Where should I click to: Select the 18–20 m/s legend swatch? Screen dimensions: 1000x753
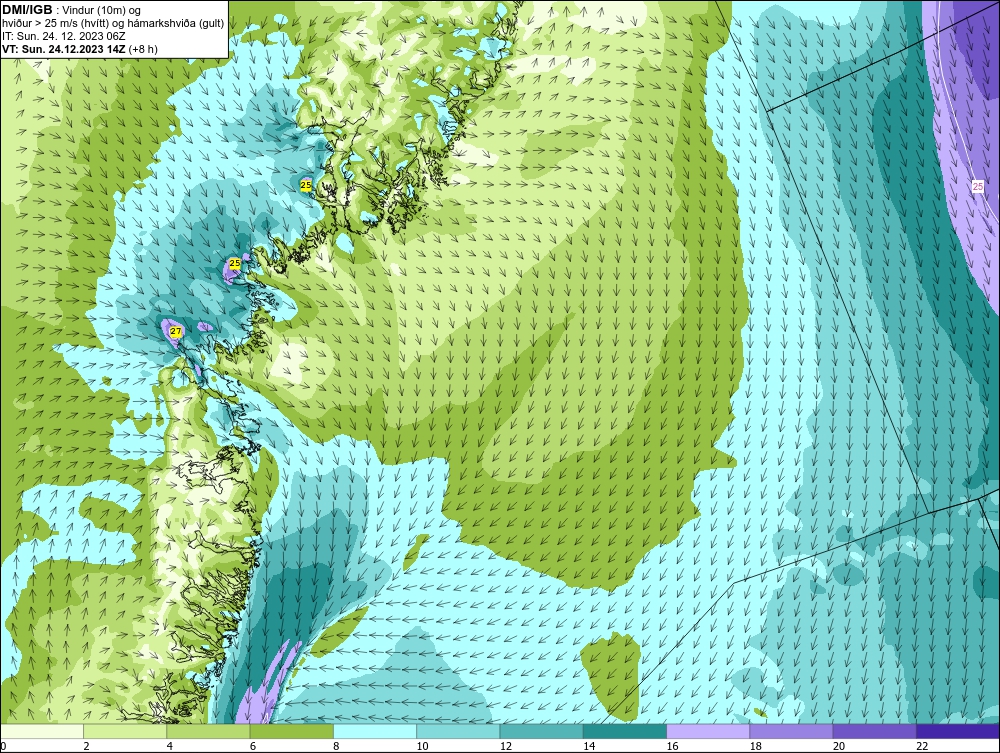click(791, 731)
